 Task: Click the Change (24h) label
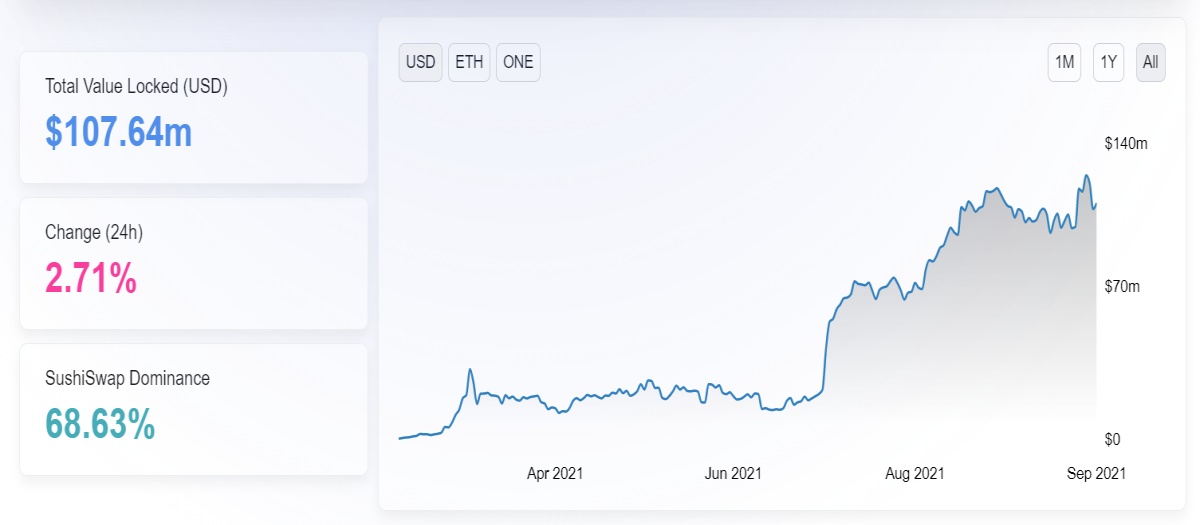(94, 233)
